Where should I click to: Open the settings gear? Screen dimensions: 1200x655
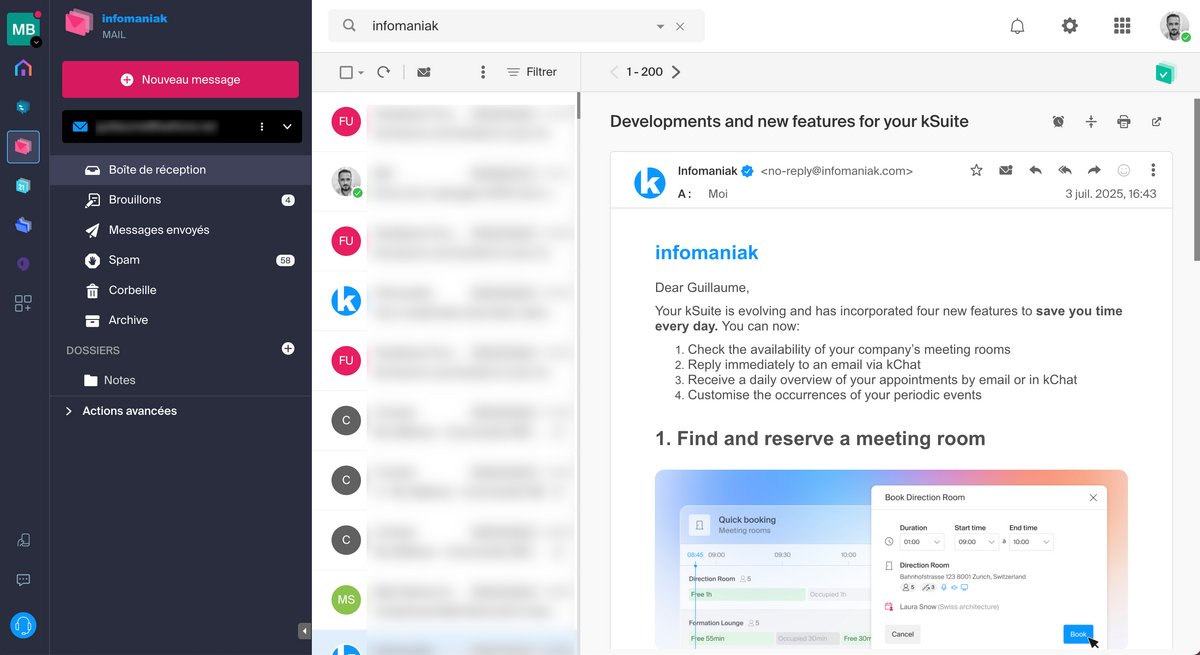click(1070, 26)
